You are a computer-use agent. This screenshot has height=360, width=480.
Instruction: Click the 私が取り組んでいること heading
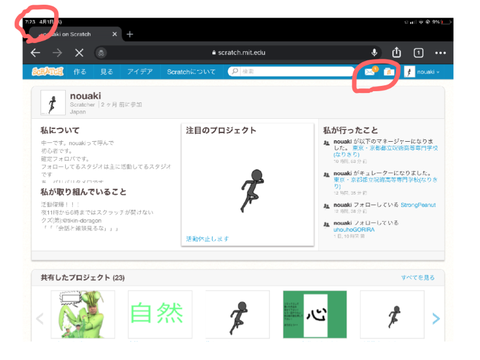point(83,192)
